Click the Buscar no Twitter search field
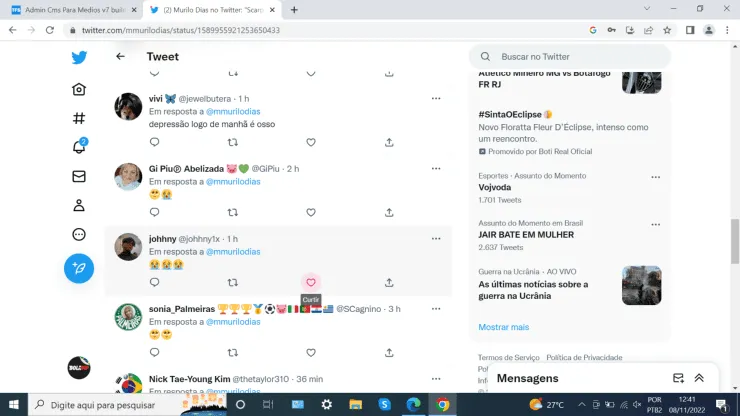740x416 pixels. point(570,57)
